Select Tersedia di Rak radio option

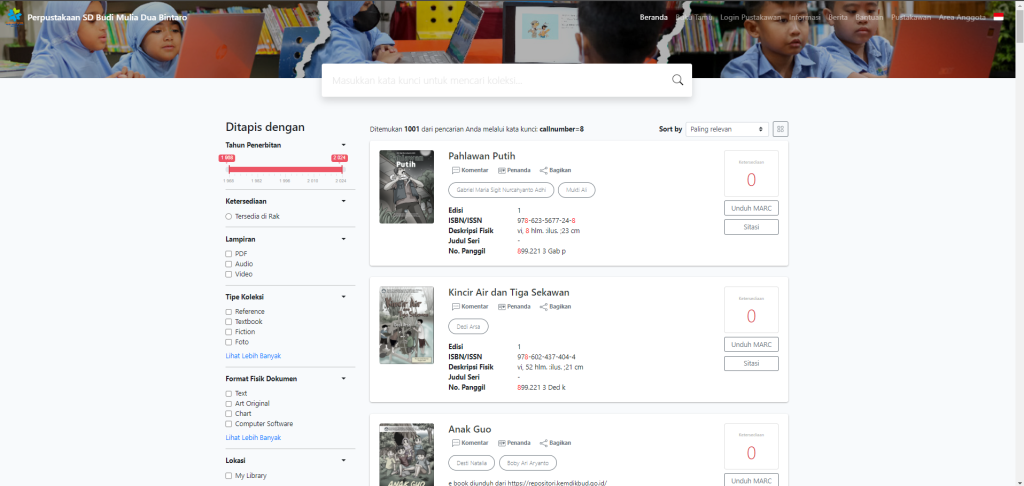229,216
